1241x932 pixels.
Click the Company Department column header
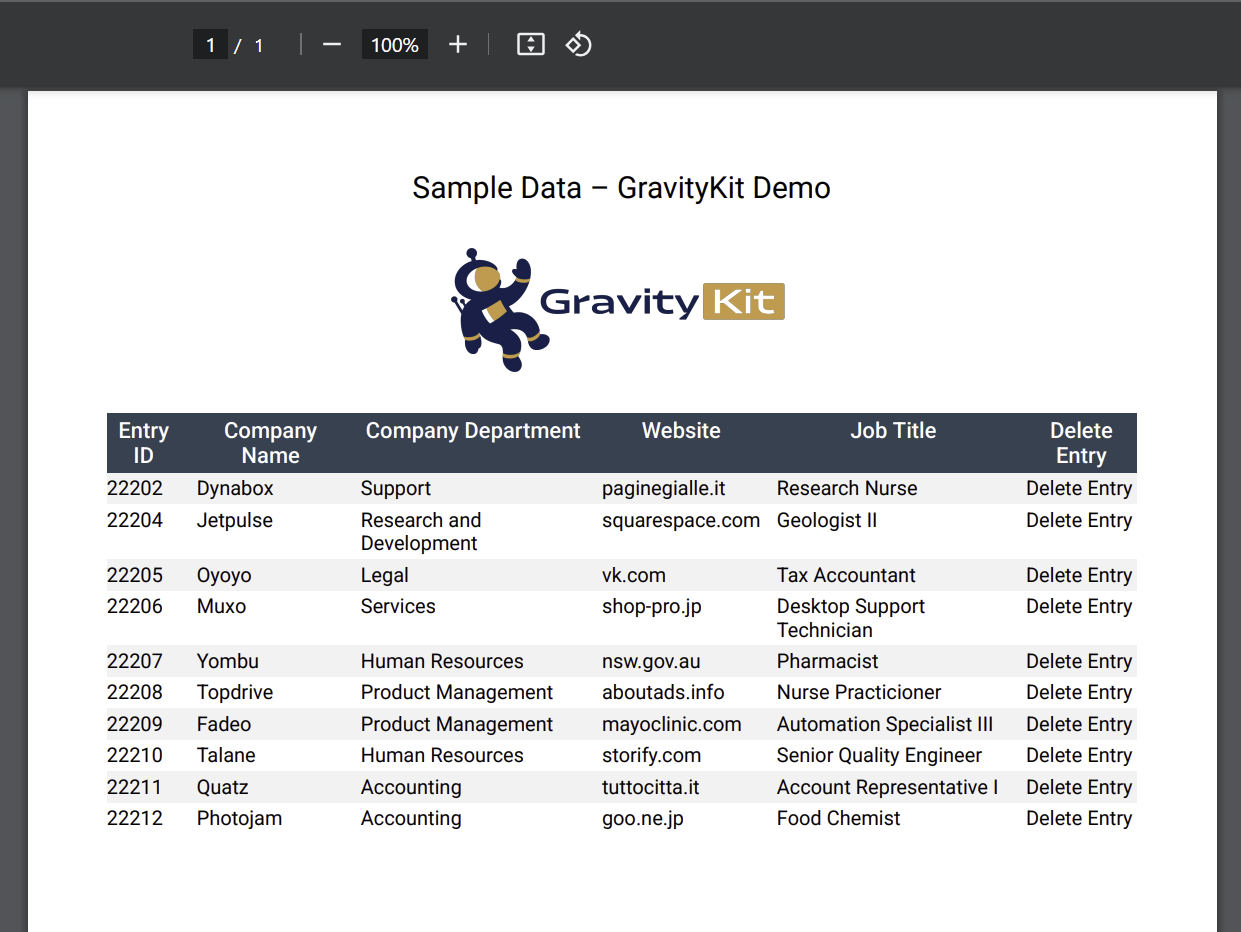coord(473,431)
